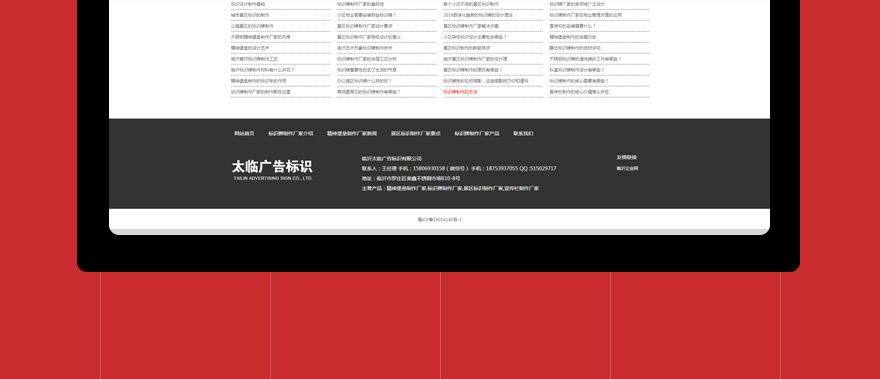The image size is (880, 379).
Task: Open bottom article in fourth column
Action: (x=579, y=92)
